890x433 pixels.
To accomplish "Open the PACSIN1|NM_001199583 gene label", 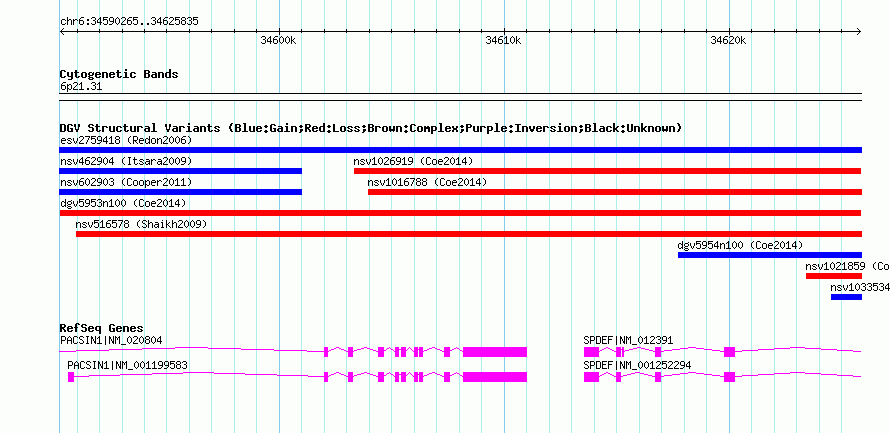I will point(127,365).
